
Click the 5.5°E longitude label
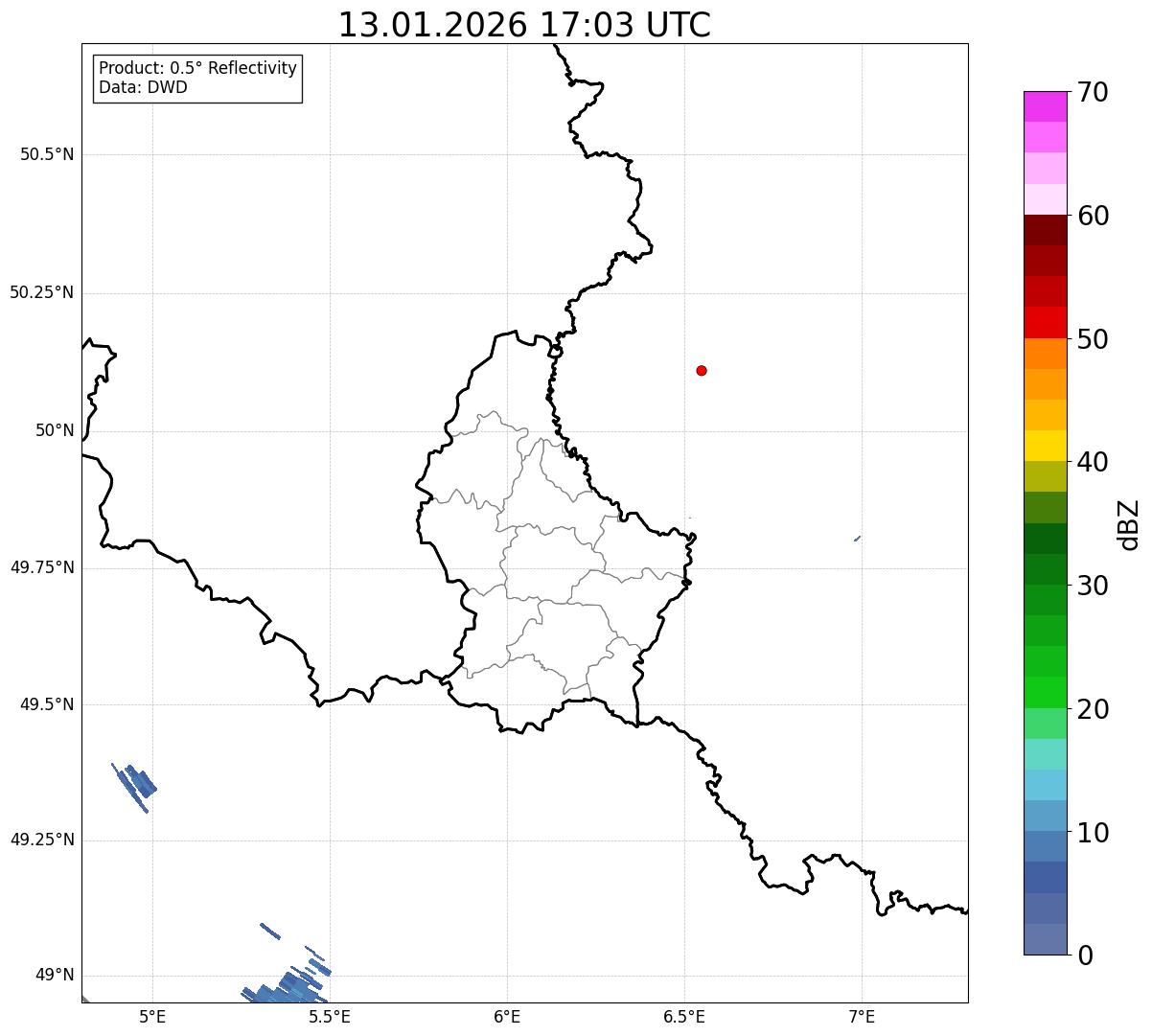coord(330,1016)
